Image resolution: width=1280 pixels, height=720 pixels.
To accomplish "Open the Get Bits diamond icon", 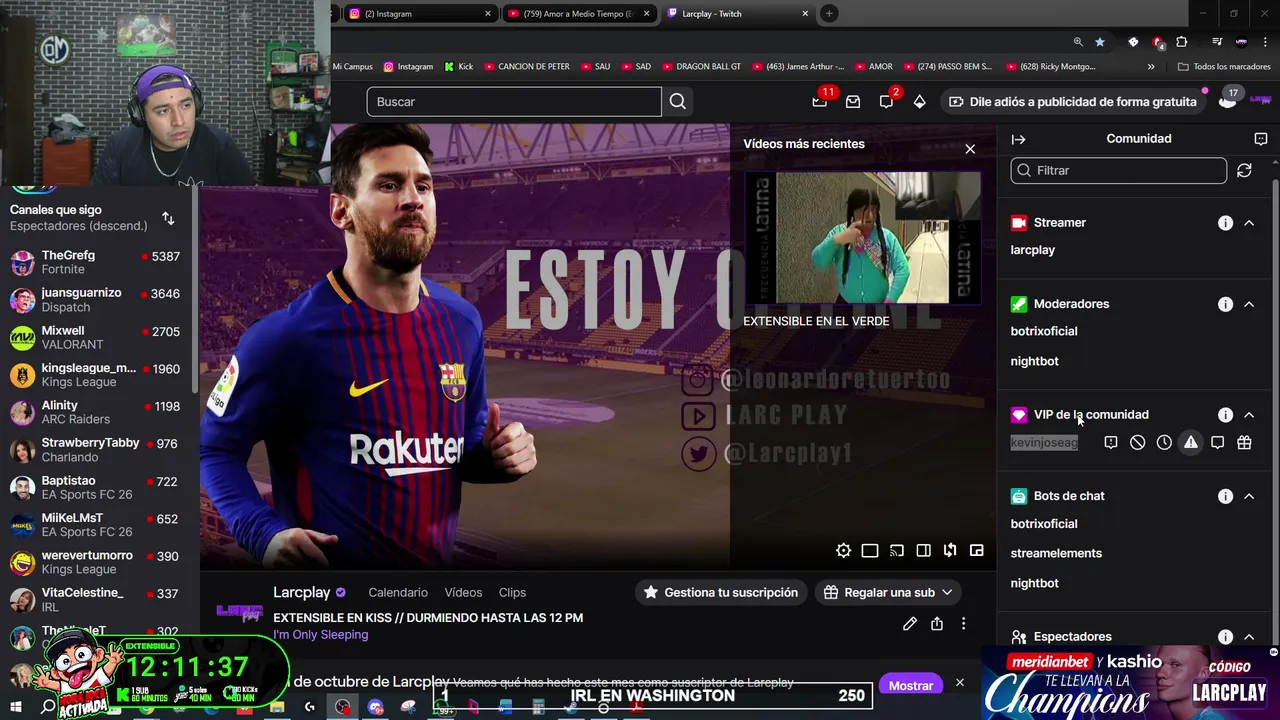I will click(x=919, y=102).
